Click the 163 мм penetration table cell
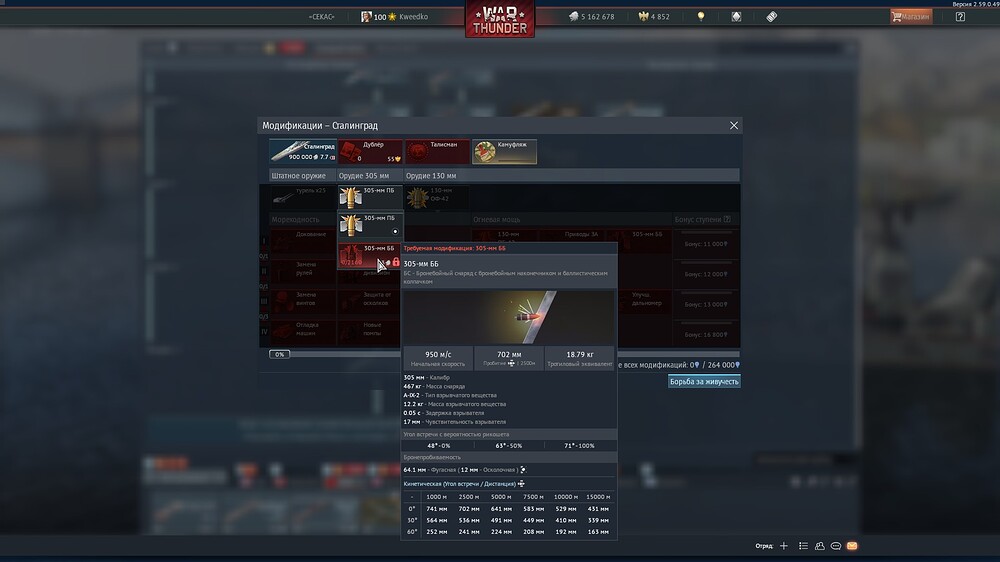The image size is (1000, 562). click(x=598, y=531)
